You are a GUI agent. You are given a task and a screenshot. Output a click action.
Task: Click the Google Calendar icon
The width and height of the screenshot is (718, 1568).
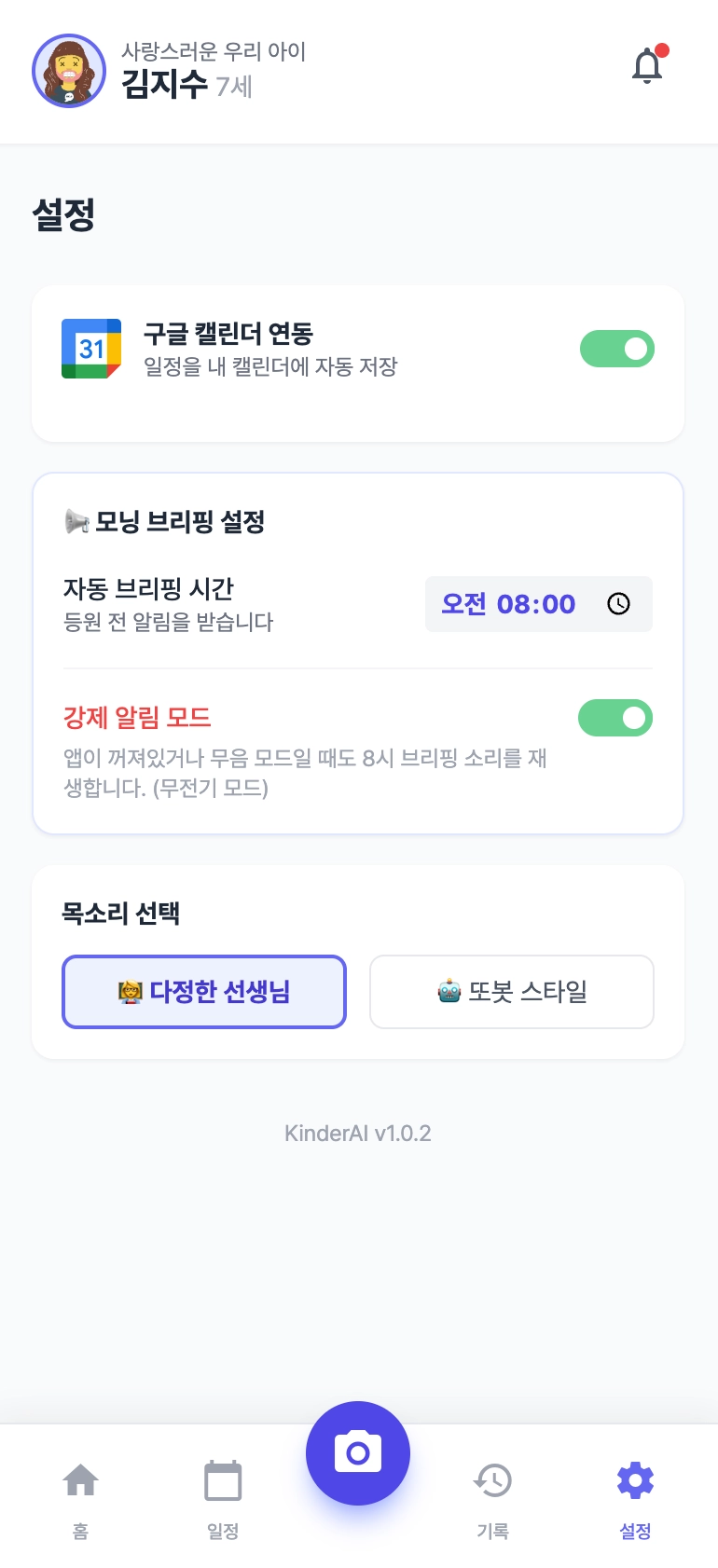(91, 349)
